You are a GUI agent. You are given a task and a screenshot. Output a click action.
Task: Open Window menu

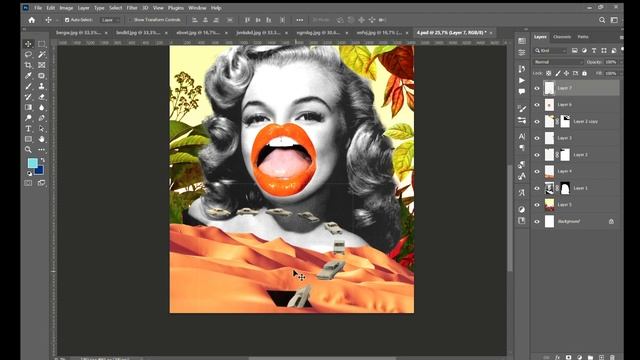pyautogui.click(x=197, y=8)
